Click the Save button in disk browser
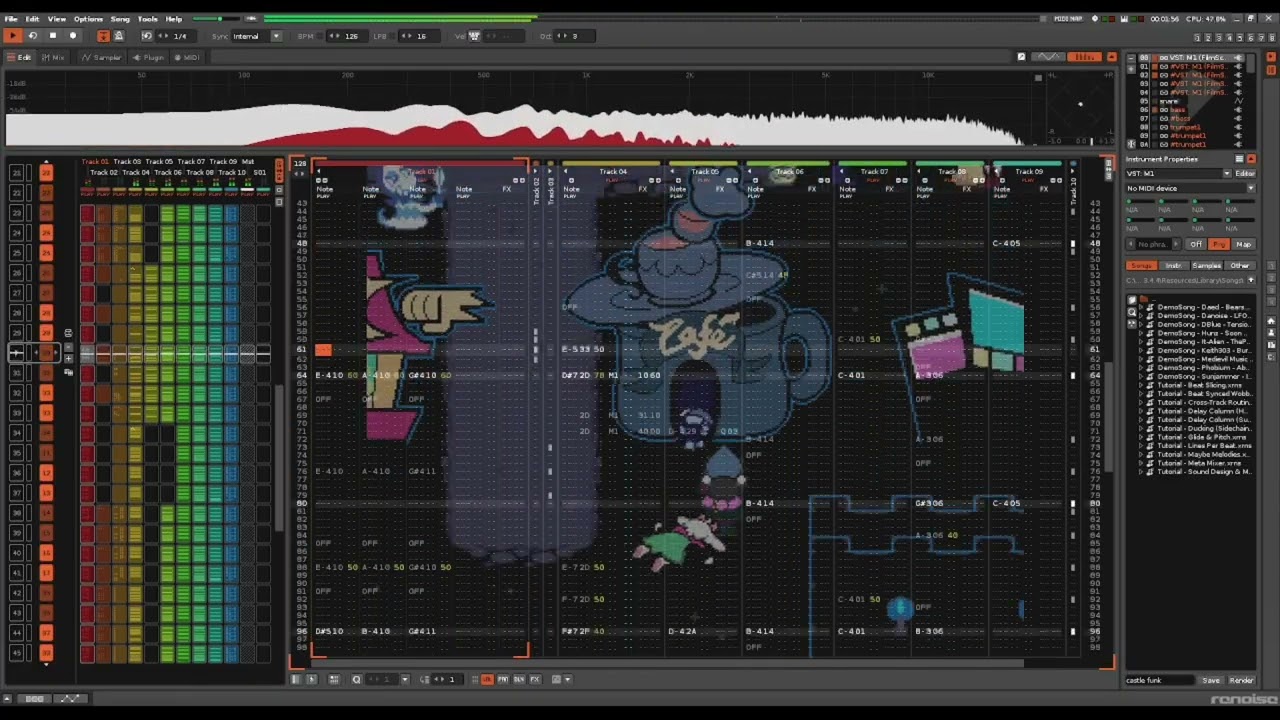 (1211, 680)
